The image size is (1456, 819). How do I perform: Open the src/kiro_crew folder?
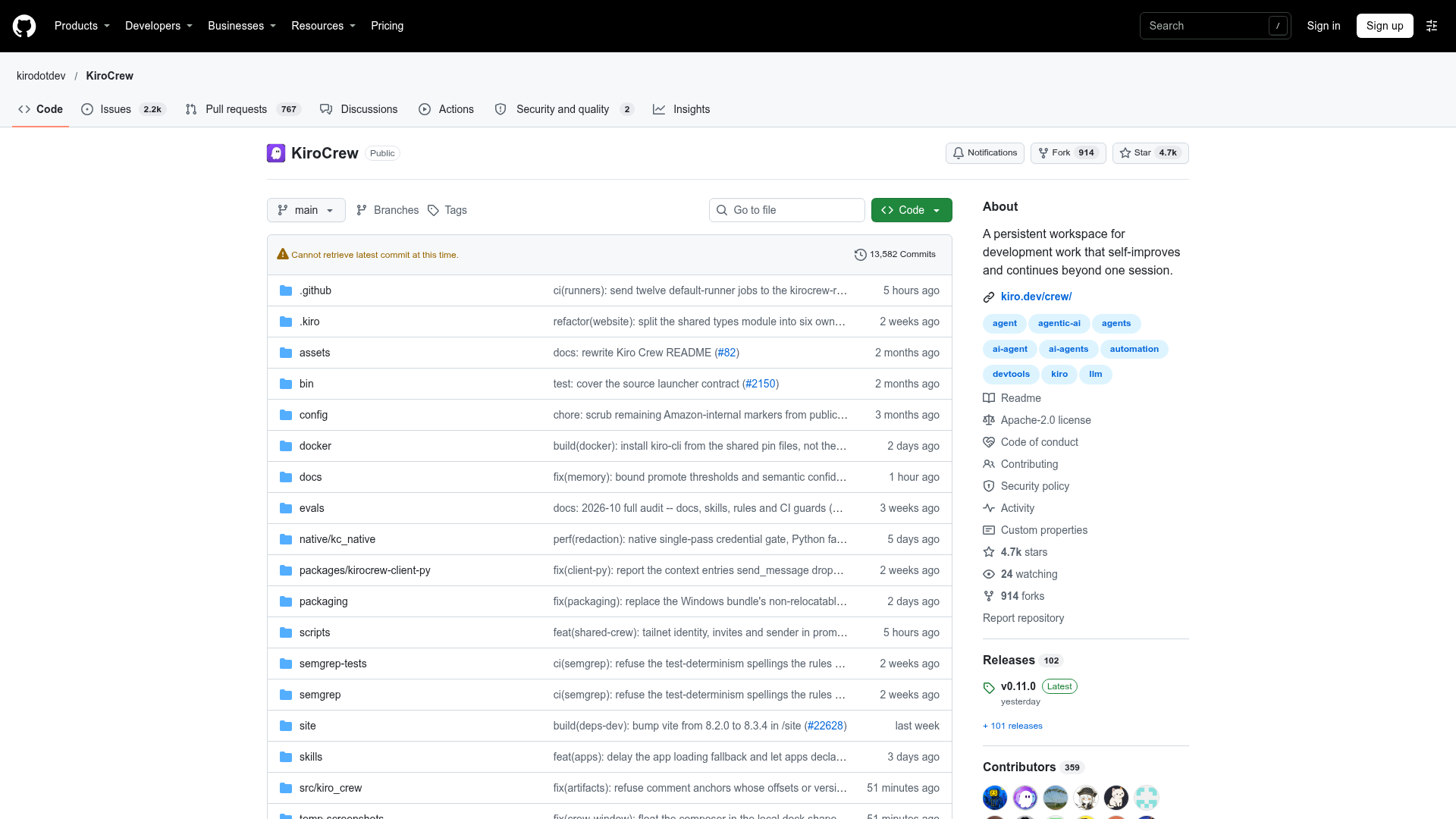click(331, 788)
